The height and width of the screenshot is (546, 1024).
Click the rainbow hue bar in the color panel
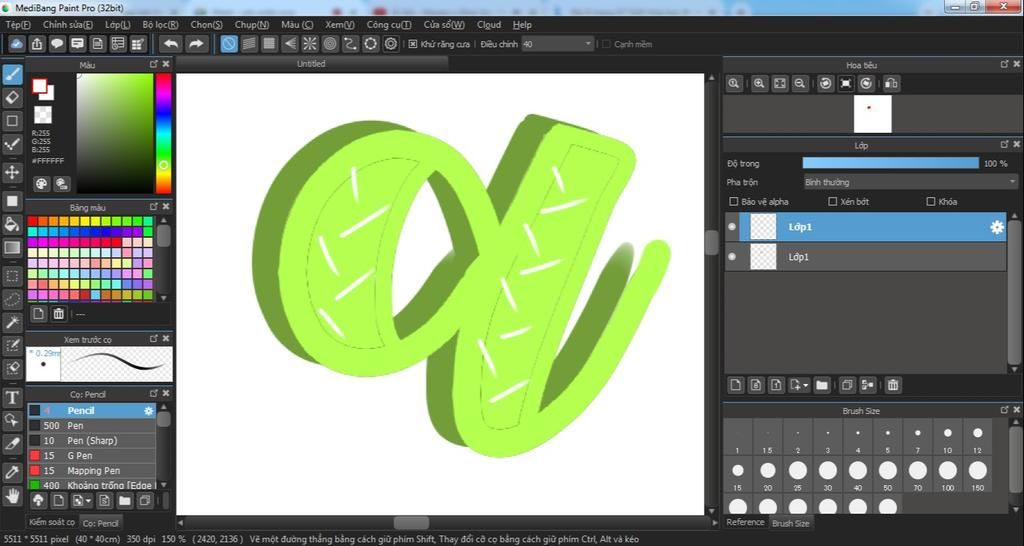coord(163,133)
